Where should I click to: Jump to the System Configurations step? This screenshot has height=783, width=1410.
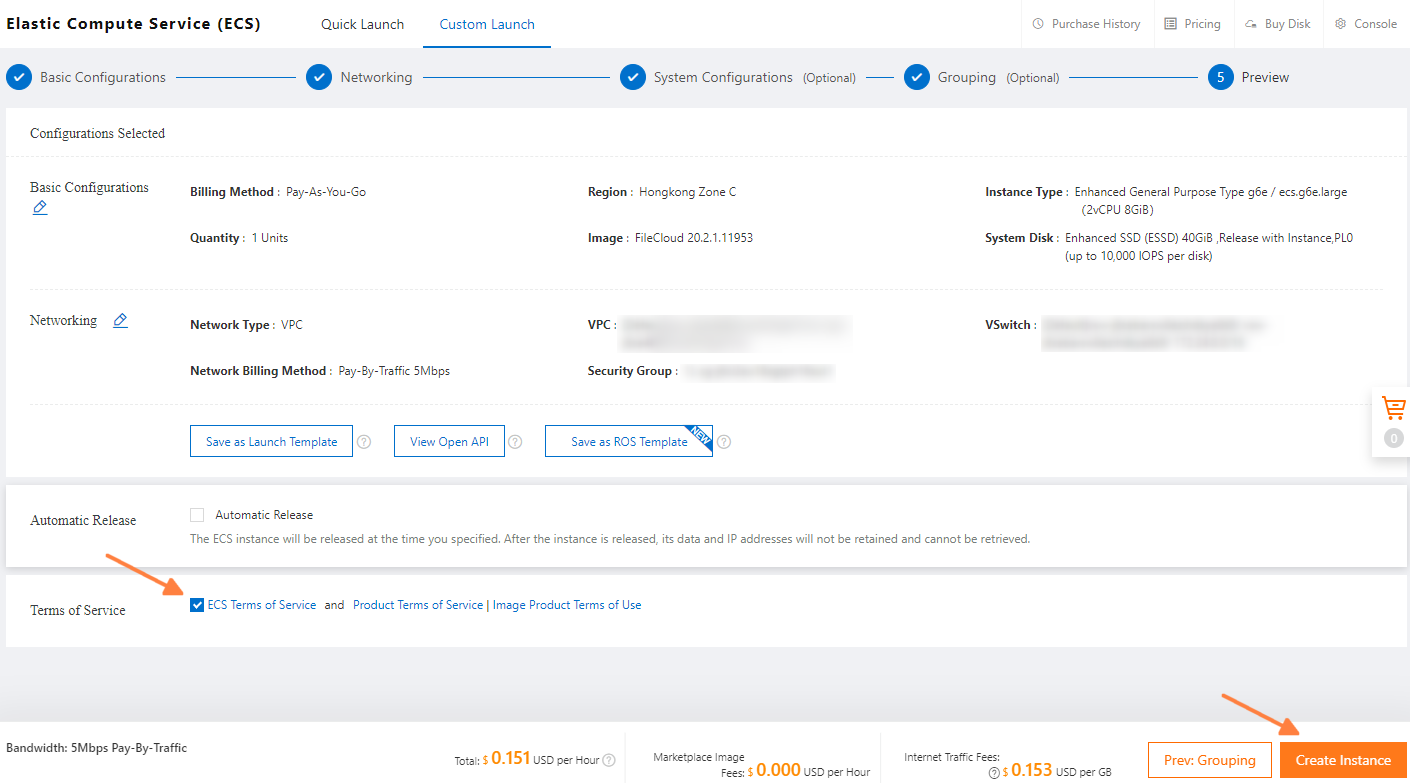(x=722, y=77)
